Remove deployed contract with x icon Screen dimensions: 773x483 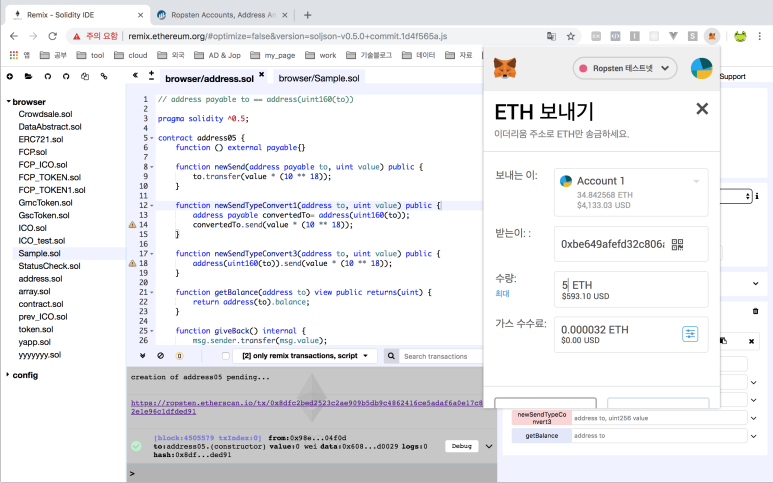pos(751,341)
